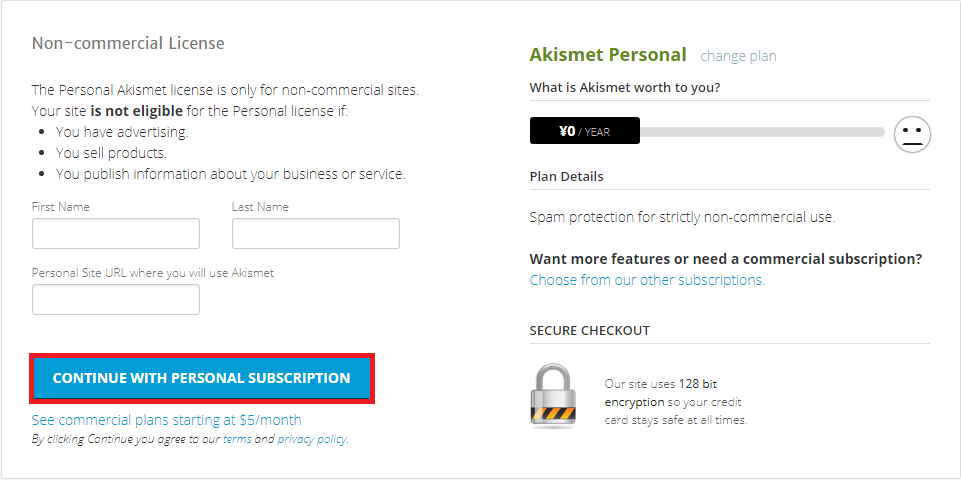Screen dimensions: 961x480
Task: Focus the First Name input field
Action: (x=116, y=234)
